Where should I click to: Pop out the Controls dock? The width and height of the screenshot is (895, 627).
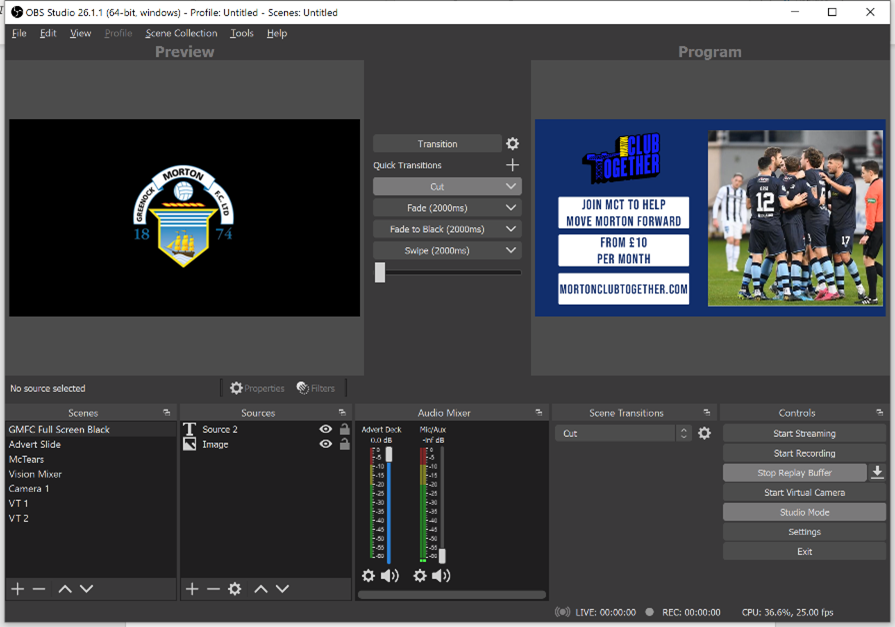coord(880,412)
